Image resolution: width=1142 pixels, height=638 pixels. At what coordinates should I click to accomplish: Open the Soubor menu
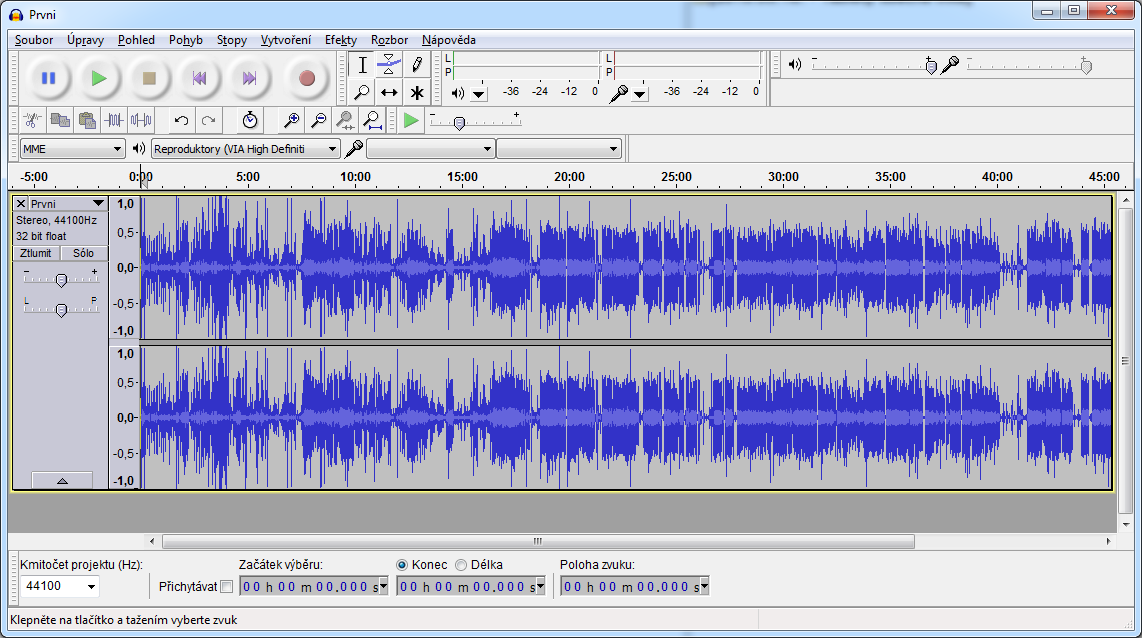(34, 40)
